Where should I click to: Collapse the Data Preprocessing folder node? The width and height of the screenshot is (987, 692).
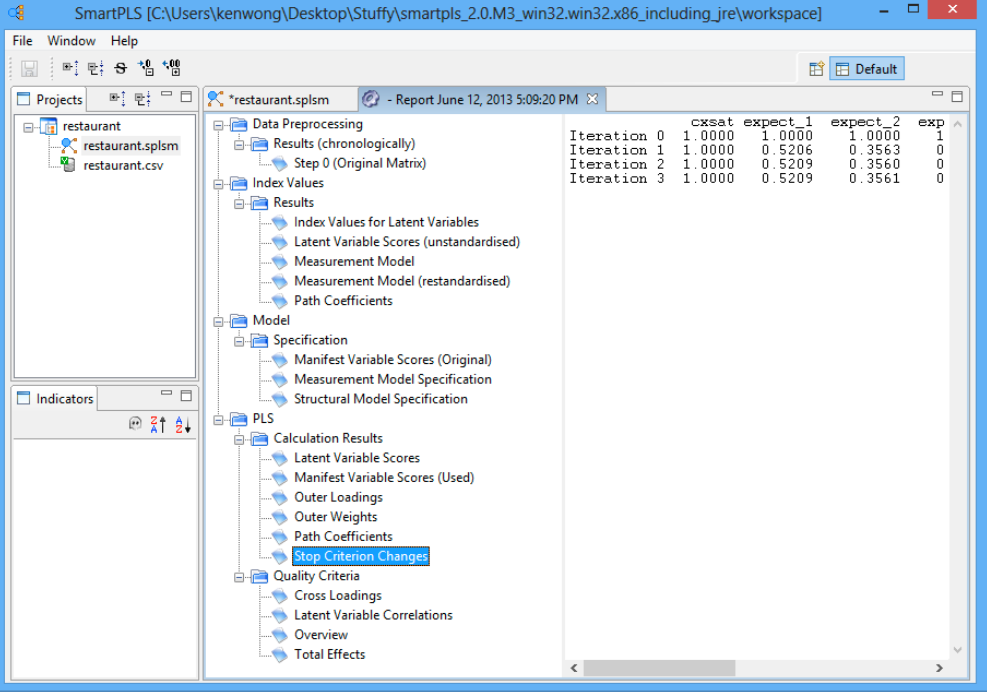[219, 125]
